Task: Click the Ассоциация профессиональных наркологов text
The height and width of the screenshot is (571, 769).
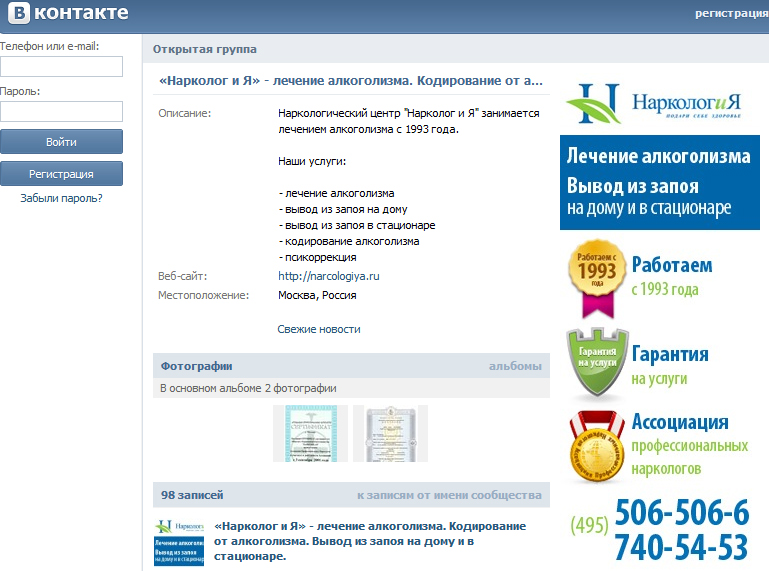Action: (690, 444)
